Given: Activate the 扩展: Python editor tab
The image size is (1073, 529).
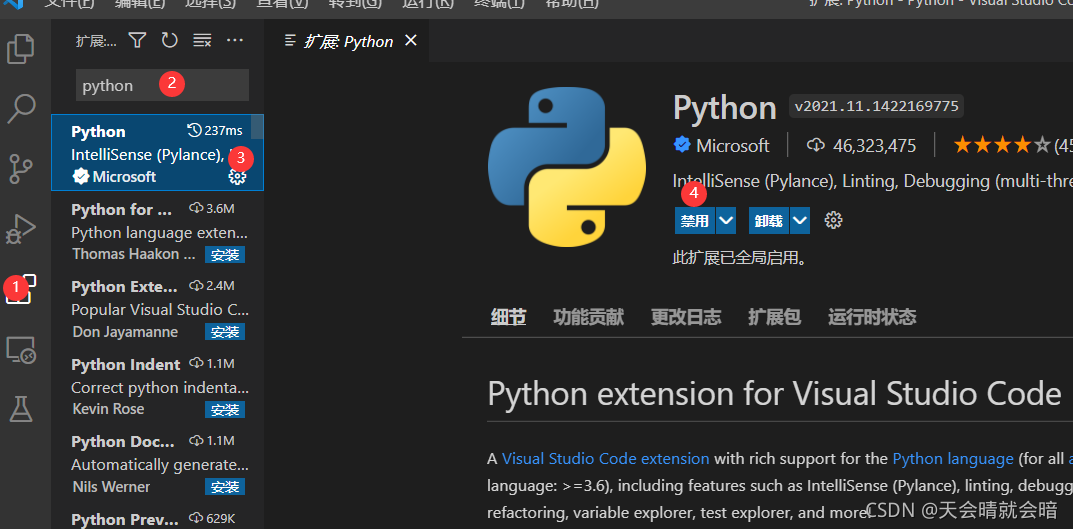Looking at the screenshot, I should tap(348, 41).
